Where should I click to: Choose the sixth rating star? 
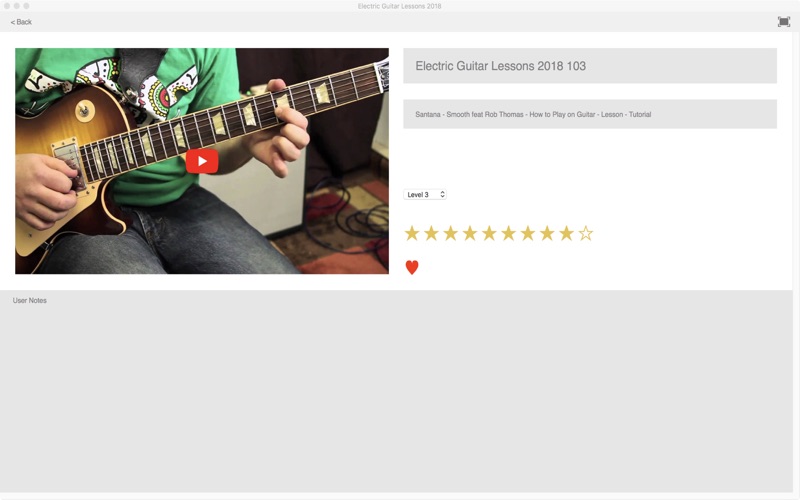509,234
